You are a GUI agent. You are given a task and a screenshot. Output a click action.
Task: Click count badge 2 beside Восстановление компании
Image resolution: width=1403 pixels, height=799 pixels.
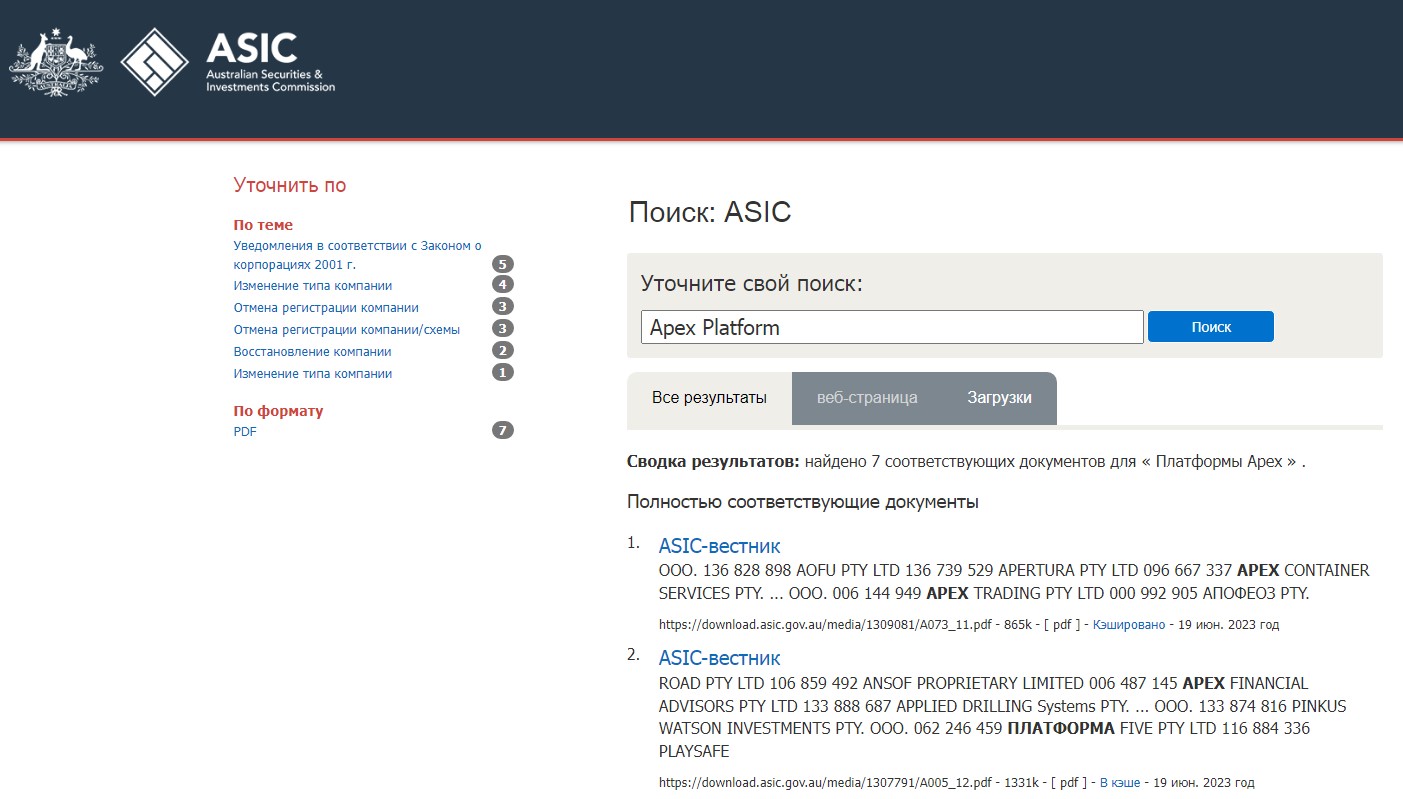[503, 351]
